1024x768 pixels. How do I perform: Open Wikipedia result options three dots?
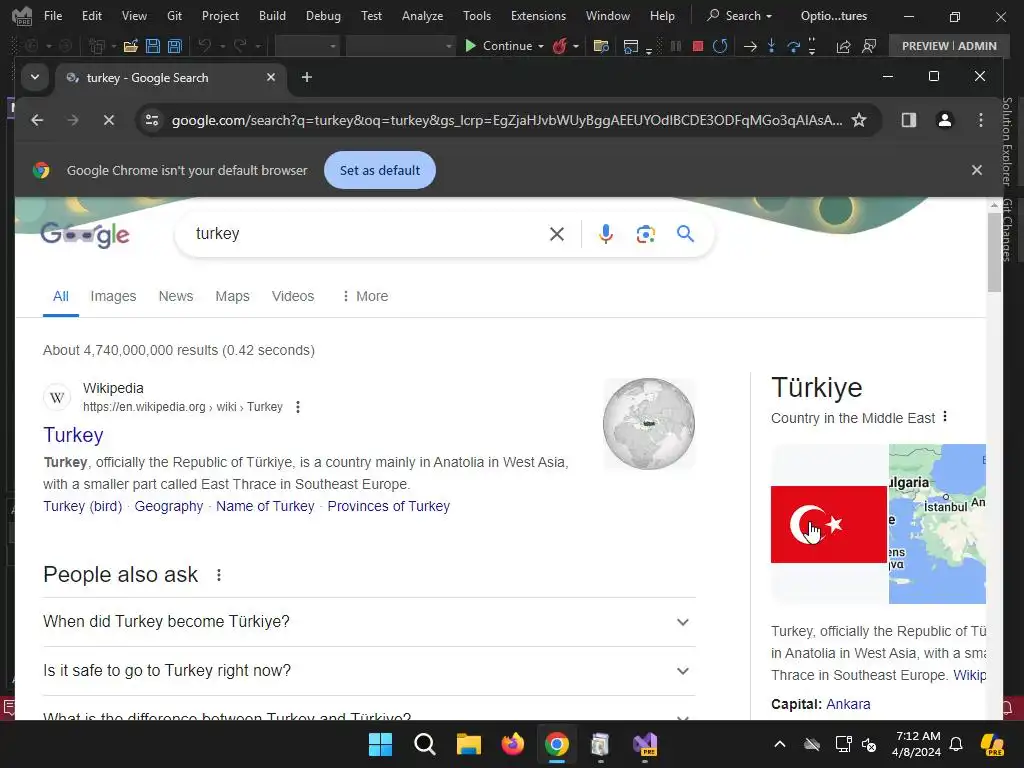pyautogui.click(x=298, y=407)
